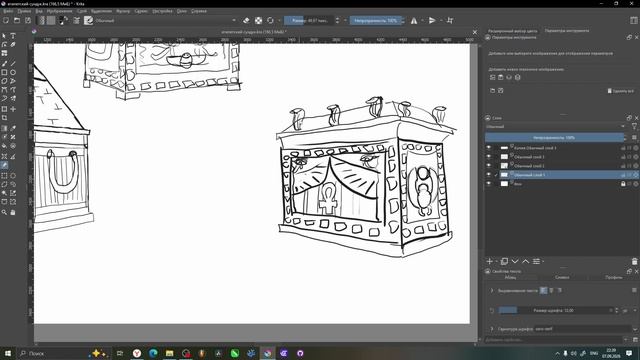Open the layer filter options
The image size is (640, 360).
(634, 127)
